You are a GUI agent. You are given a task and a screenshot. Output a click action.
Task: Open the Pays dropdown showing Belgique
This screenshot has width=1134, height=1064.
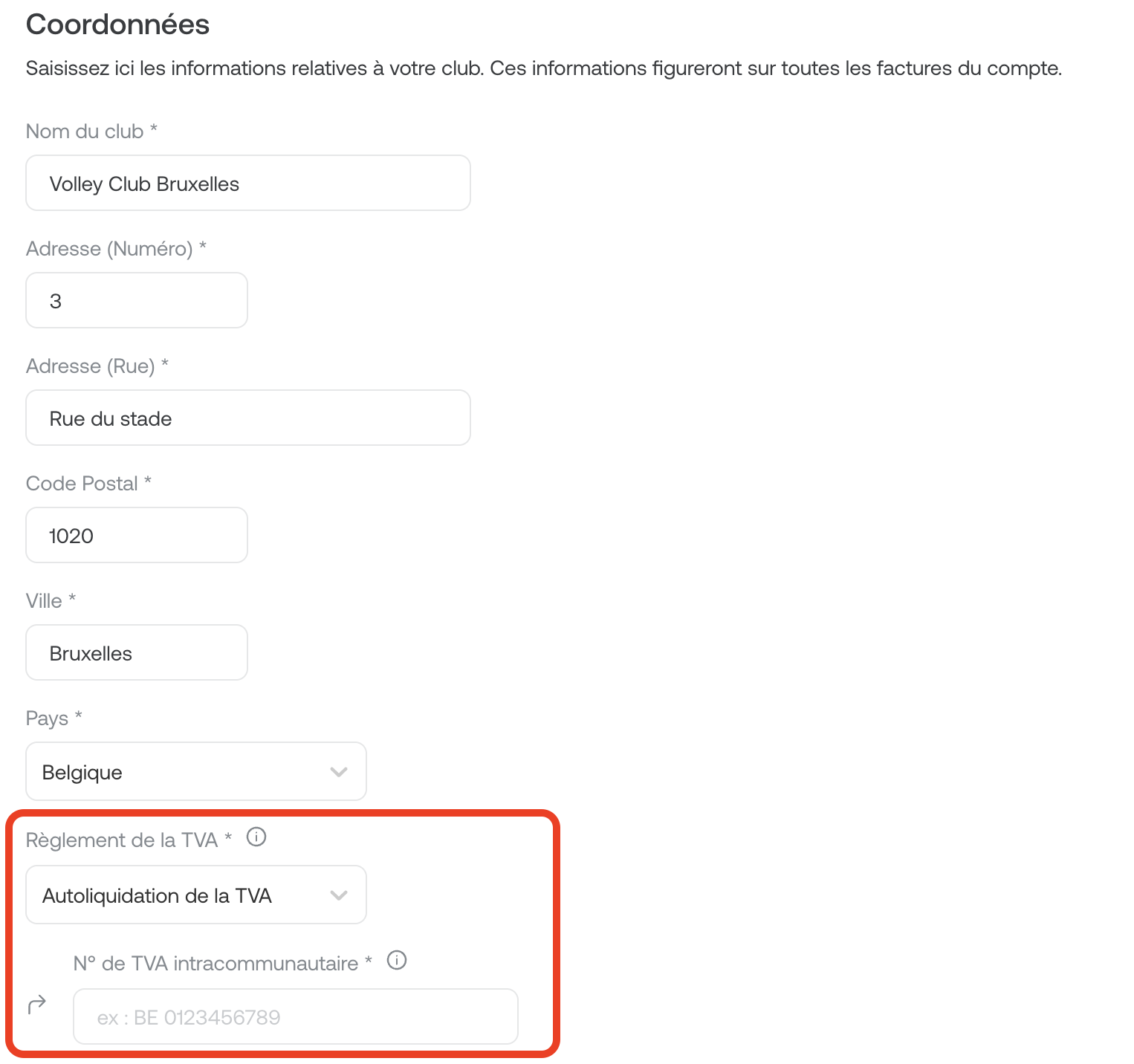(x=196, y=771)
